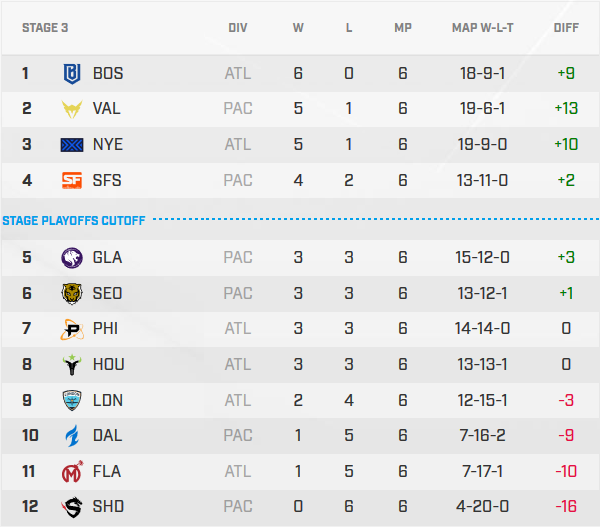Click the Dallas Fuel logo
Image resolution: width=600 pixels, height=527 pixels.
point(72,436)
